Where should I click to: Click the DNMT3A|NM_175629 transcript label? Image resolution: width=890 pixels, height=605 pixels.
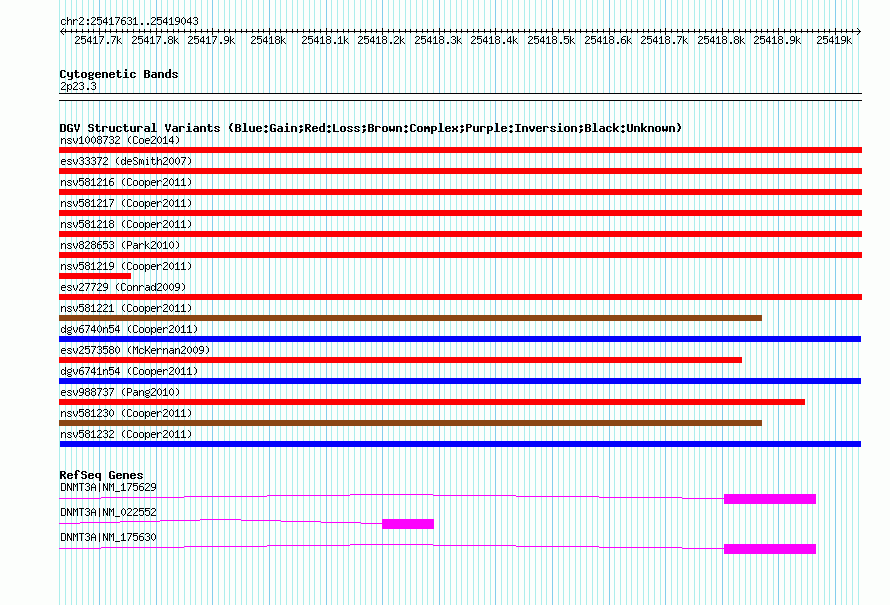pos(108,488)
